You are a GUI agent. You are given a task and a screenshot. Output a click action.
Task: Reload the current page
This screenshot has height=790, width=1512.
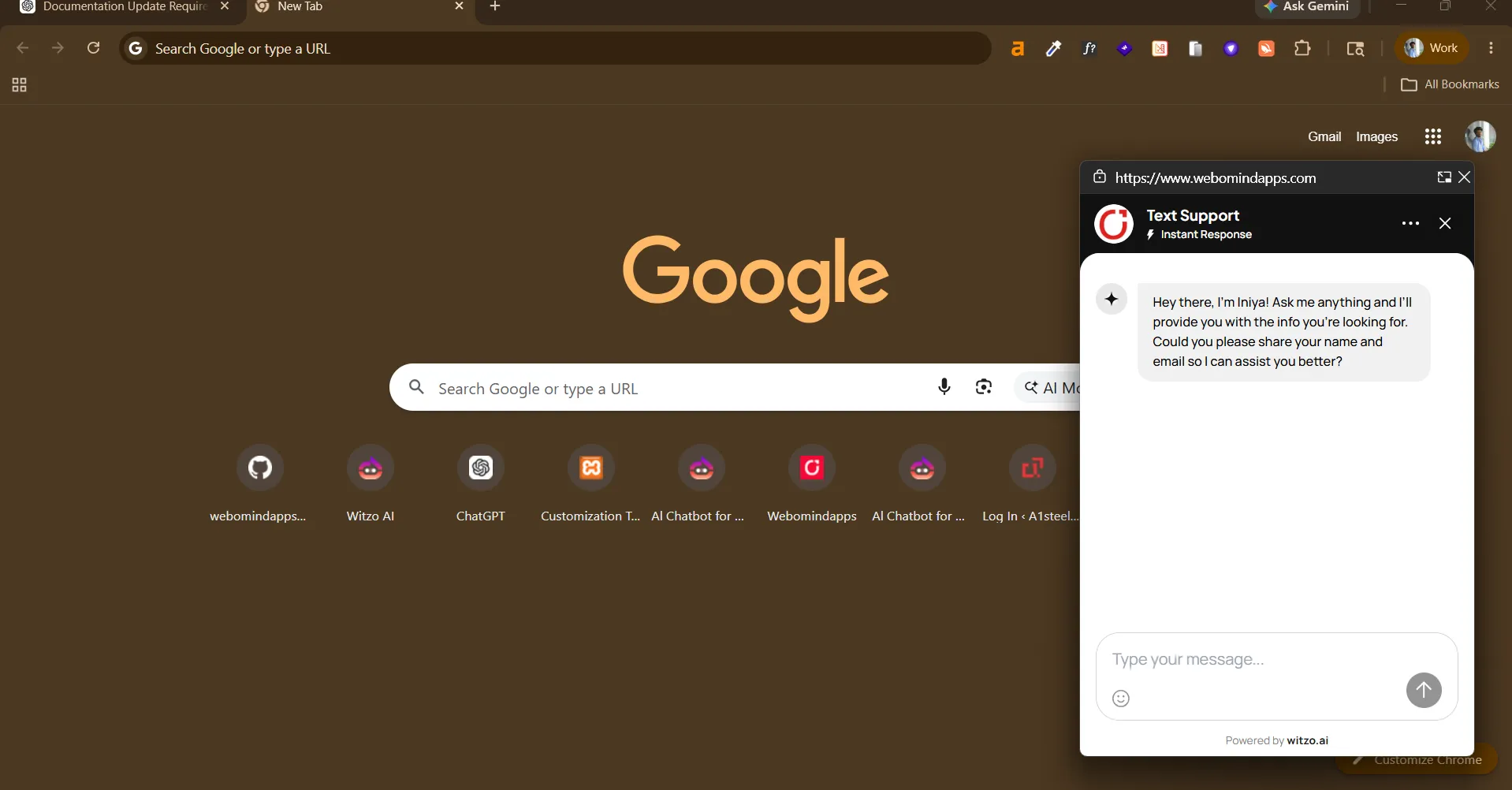93,48
